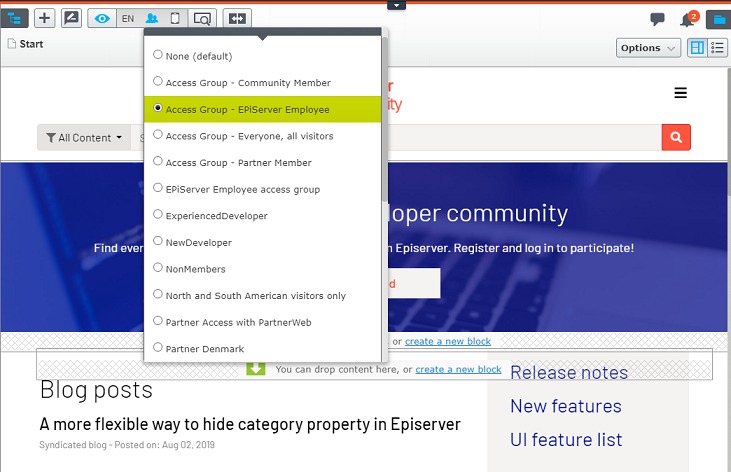Open the comments speech bubble
731x472 pixels.
(x=657, y=19)
